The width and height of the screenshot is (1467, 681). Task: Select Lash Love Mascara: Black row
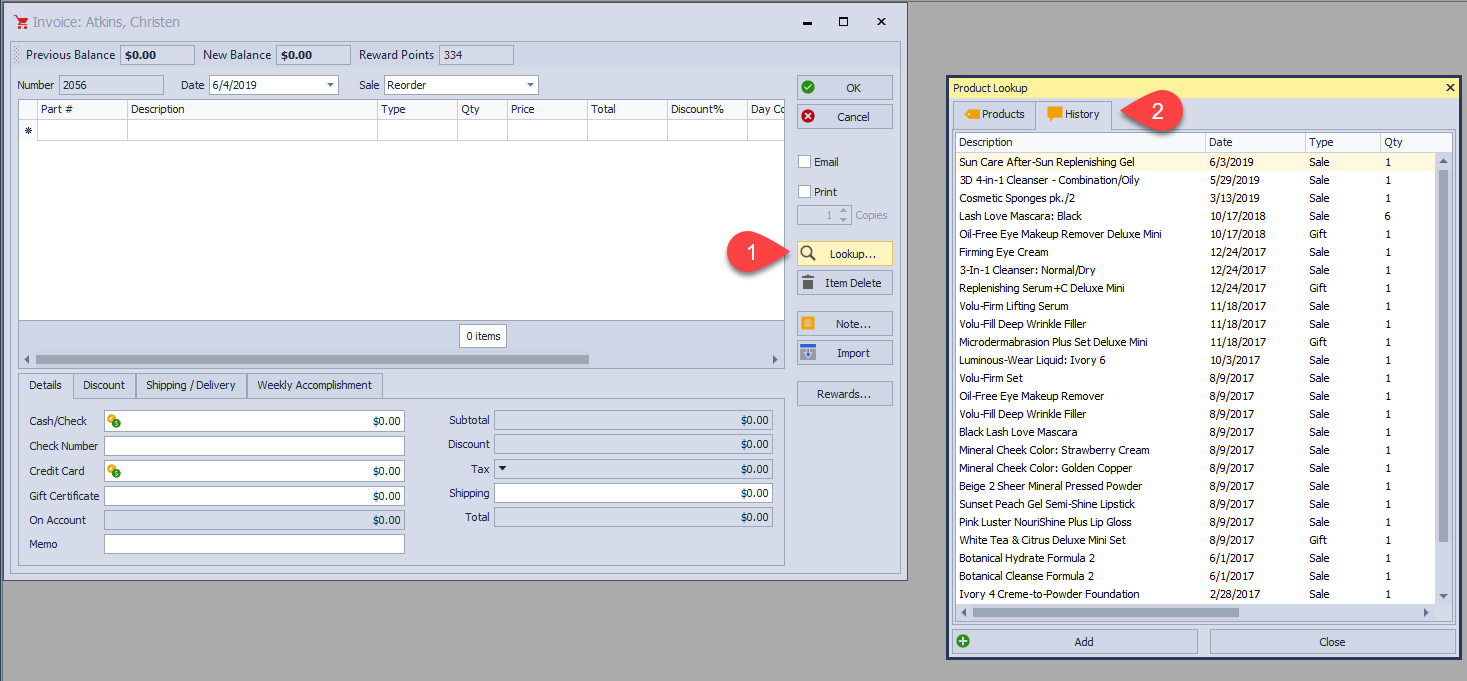(x=1020, y=216)
